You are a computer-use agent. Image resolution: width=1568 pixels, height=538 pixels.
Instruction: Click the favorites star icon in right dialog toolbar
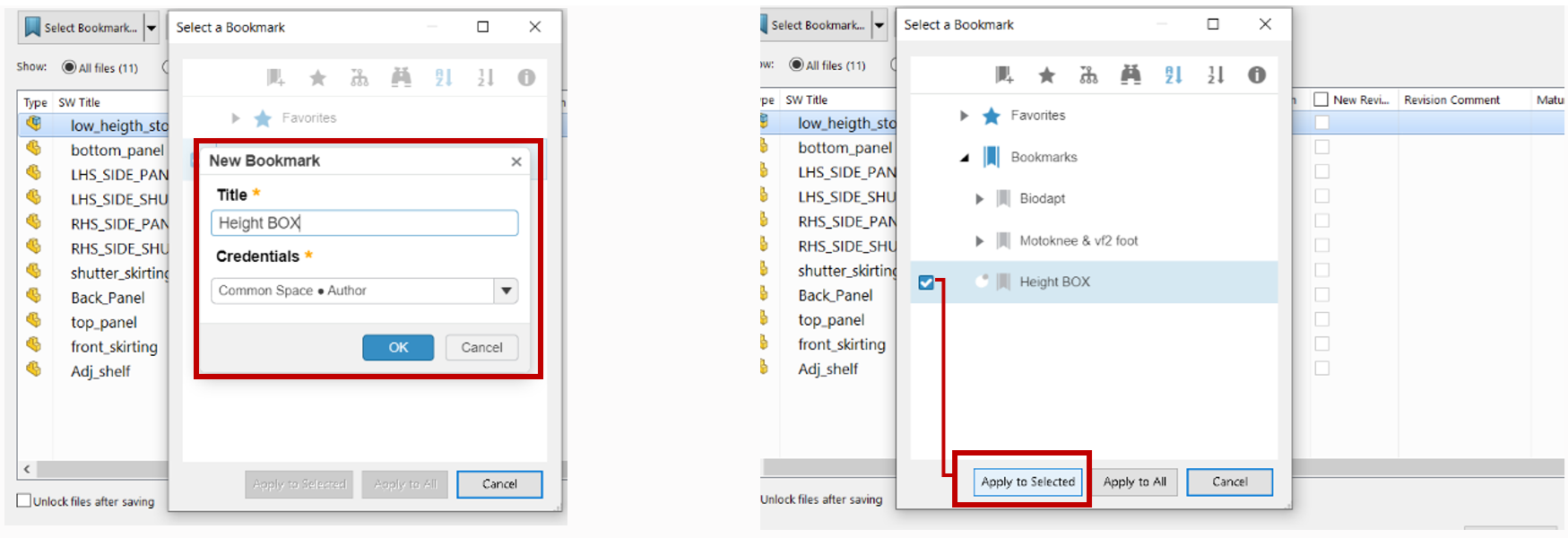(1046, 75)
